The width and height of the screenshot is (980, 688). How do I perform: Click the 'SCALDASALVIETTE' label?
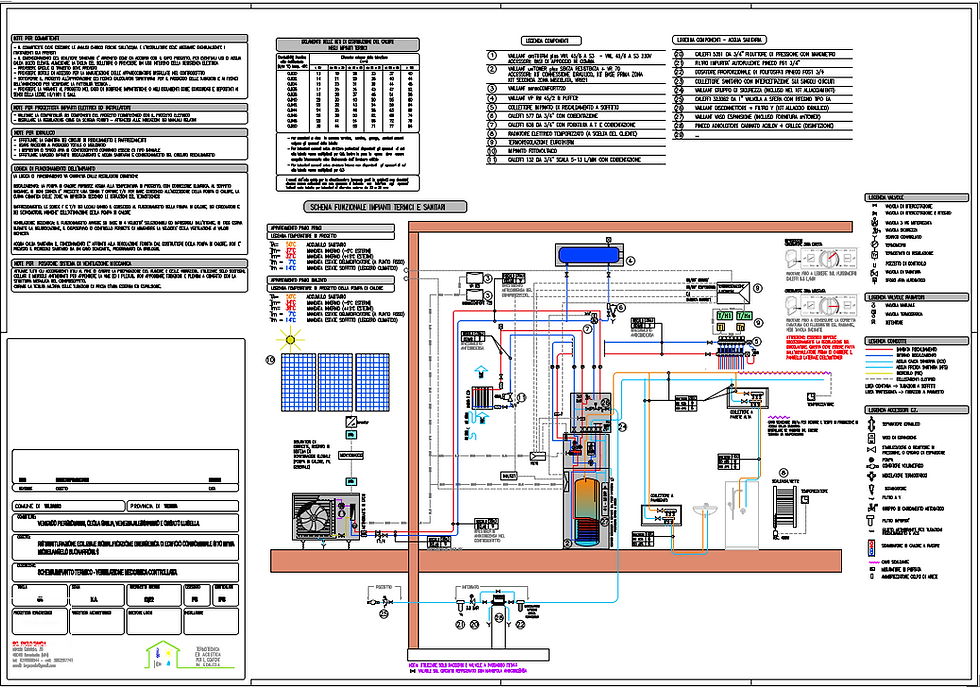tap(786, 481)
